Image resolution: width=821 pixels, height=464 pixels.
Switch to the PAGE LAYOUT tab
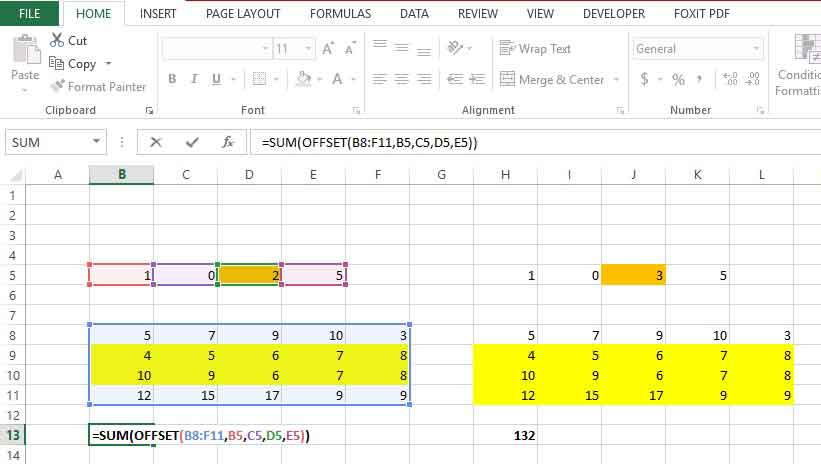[x=243, y=14]
